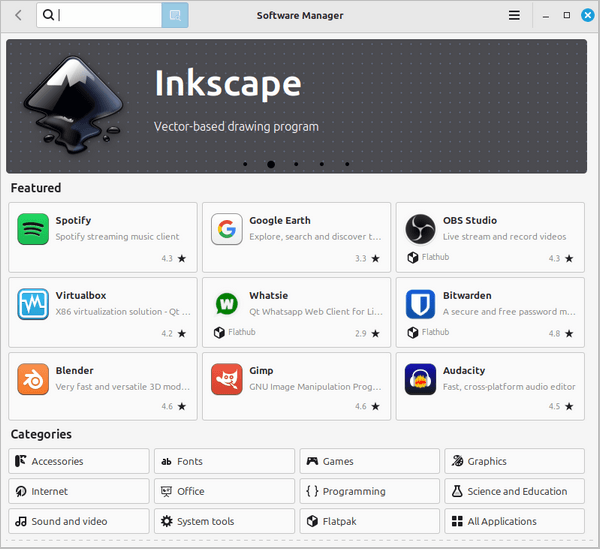
Task: Open the Accessories category
Action: click(x=79, y=461)
